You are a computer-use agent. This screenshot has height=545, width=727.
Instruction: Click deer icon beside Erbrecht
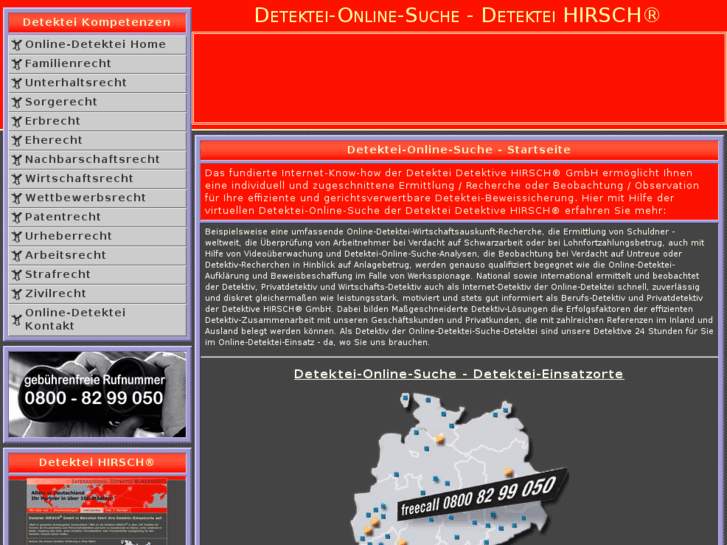(17, 122)
